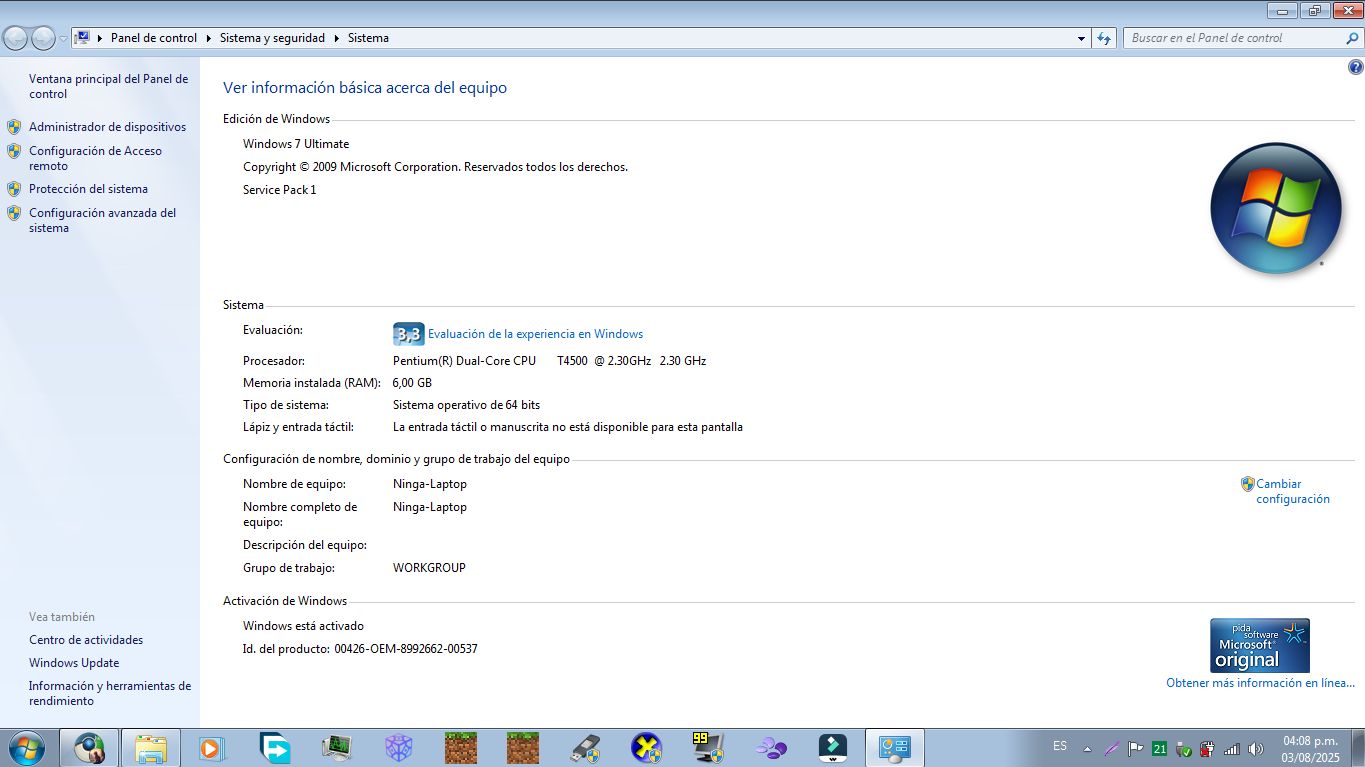
Task: Launch Windows Media Player from the taskbar
Action: [210, 748]
